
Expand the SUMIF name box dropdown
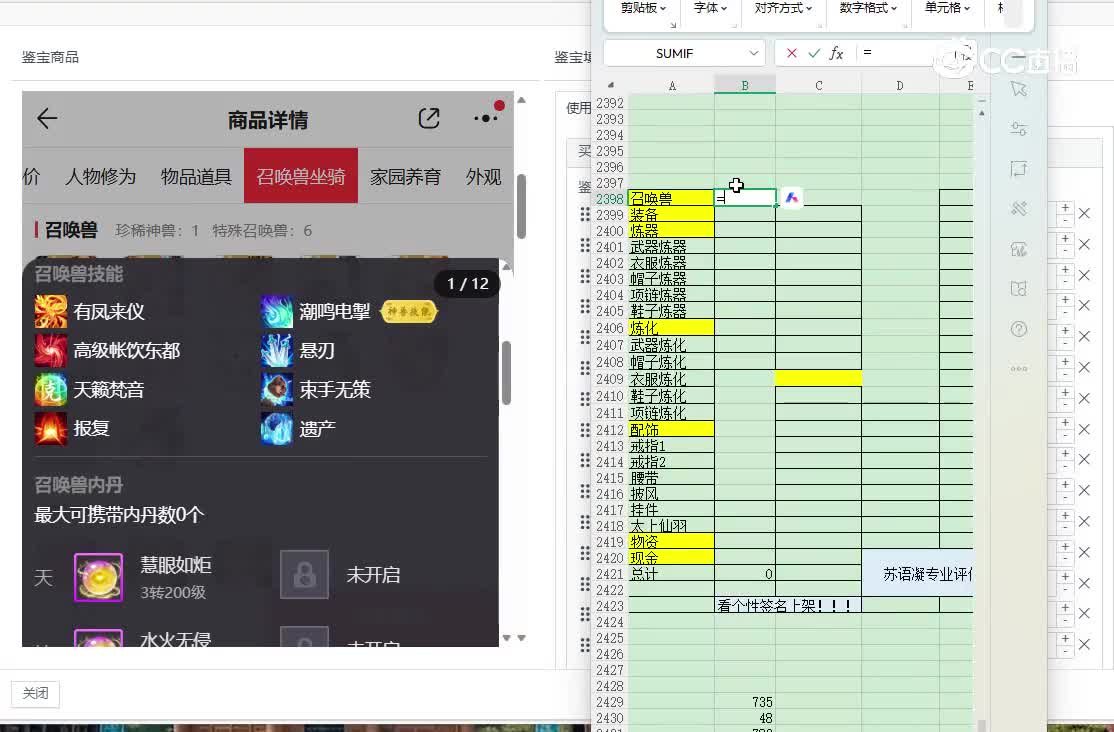753,53
